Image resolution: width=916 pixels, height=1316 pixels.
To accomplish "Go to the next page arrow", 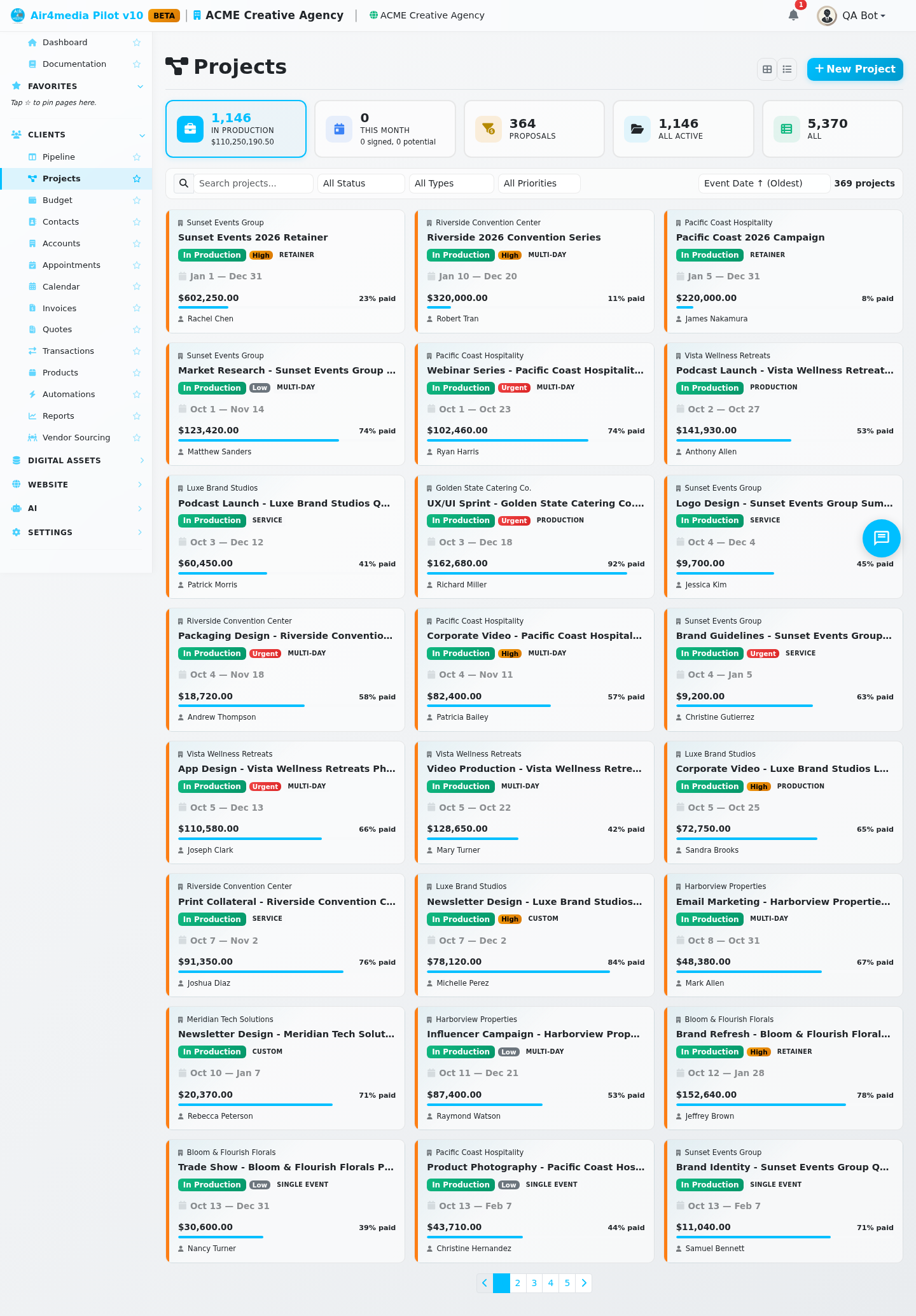I will pyautogui.click(x=584, y=1283).
